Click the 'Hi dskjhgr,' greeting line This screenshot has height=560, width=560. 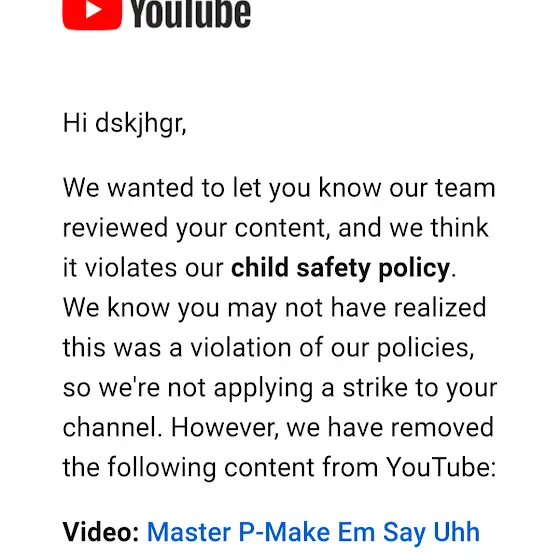tap(125, 123)
